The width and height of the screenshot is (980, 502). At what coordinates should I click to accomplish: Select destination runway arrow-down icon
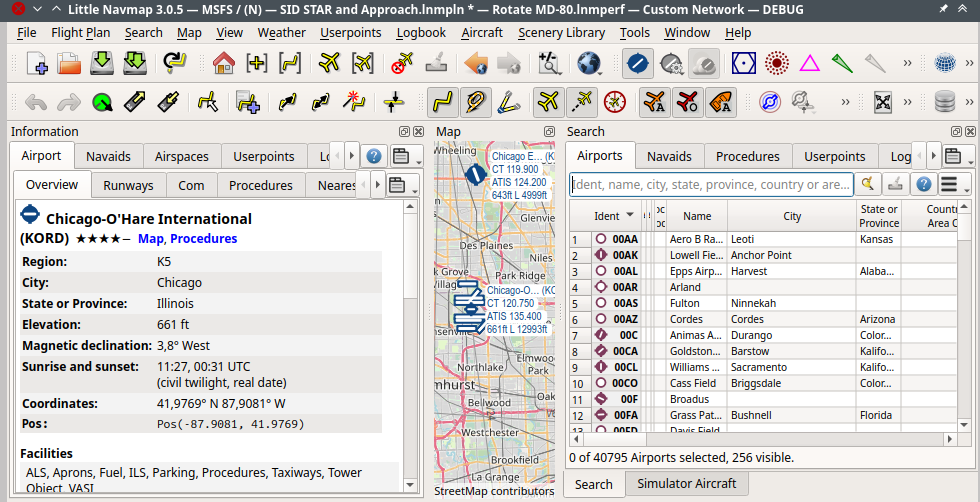click(x=168, y=102)
